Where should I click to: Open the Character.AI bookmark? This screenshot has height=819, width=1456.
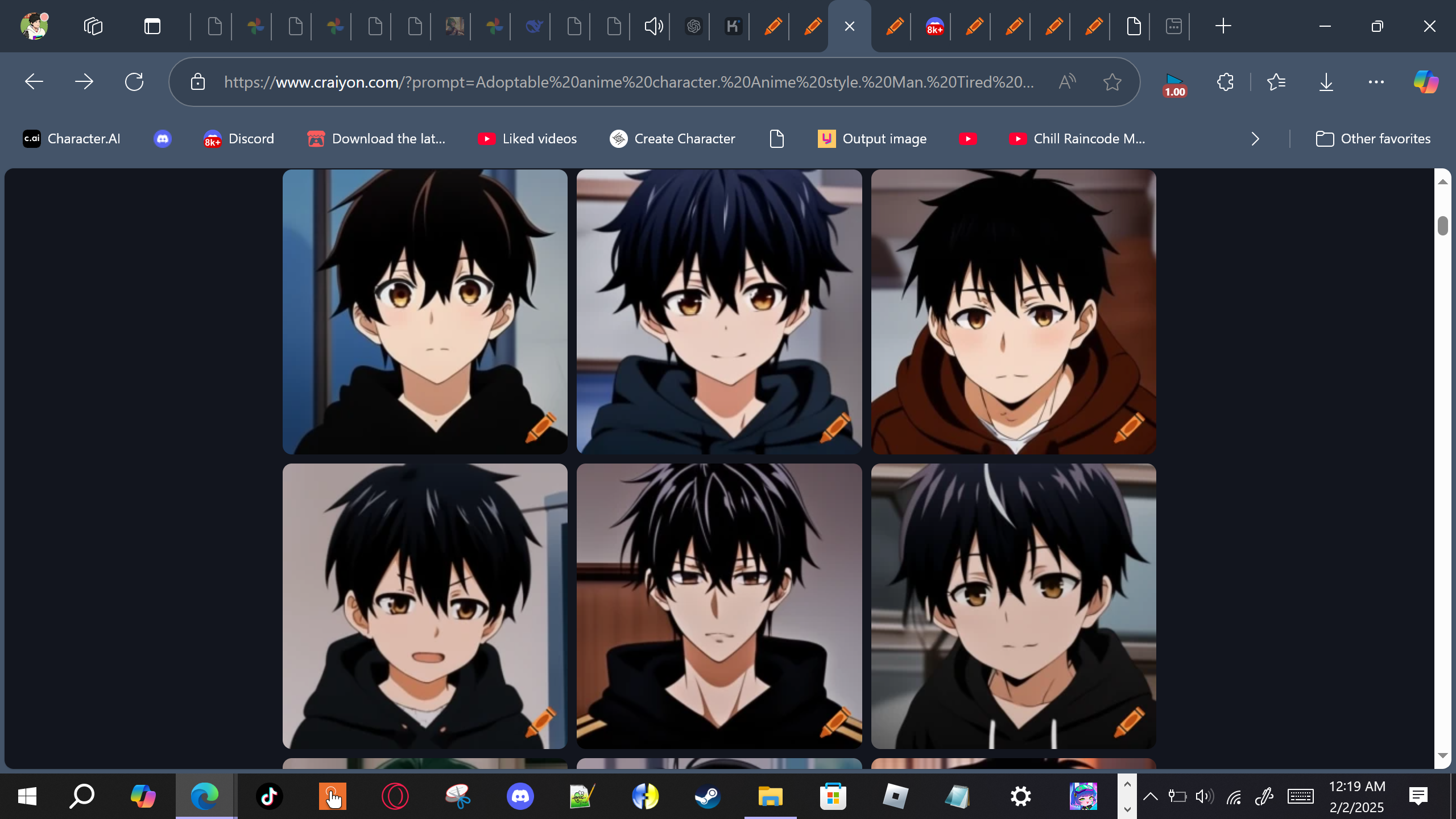pyautogui.click(x=72, y=139)
